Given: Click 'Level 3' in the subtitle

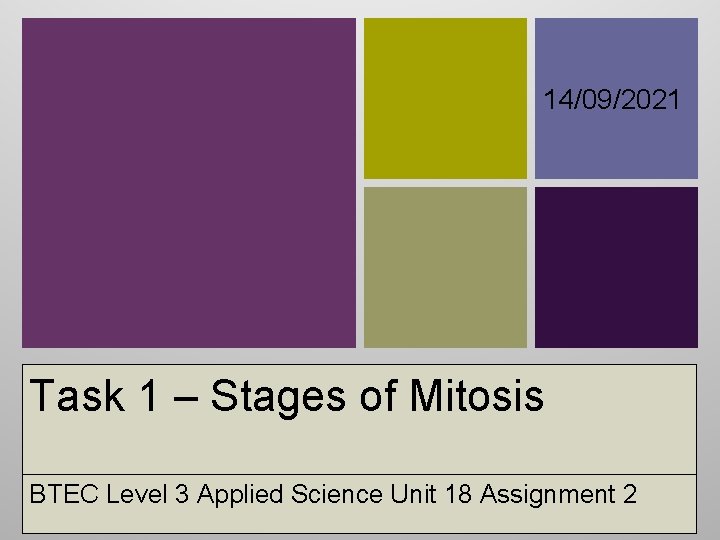Looking at the screenshot, I should pyautogui.click(x=147, y=494).
